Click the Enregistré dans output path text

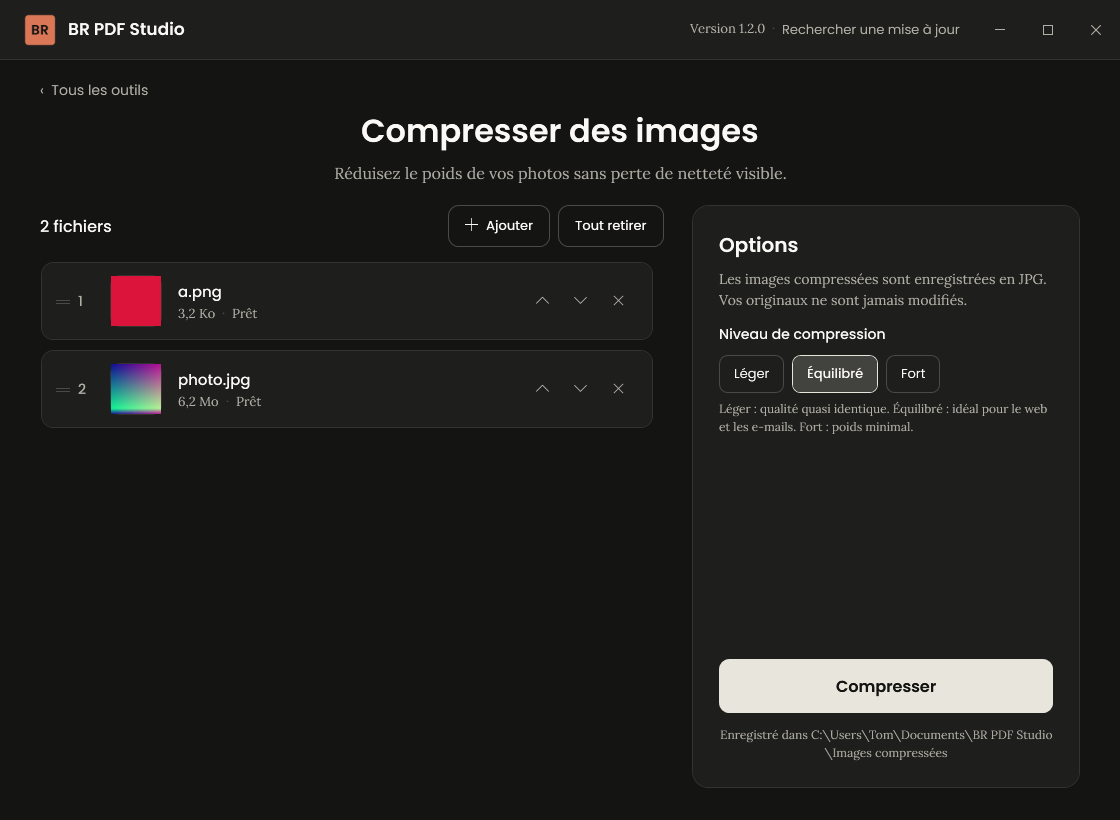[x=886, y=744]
